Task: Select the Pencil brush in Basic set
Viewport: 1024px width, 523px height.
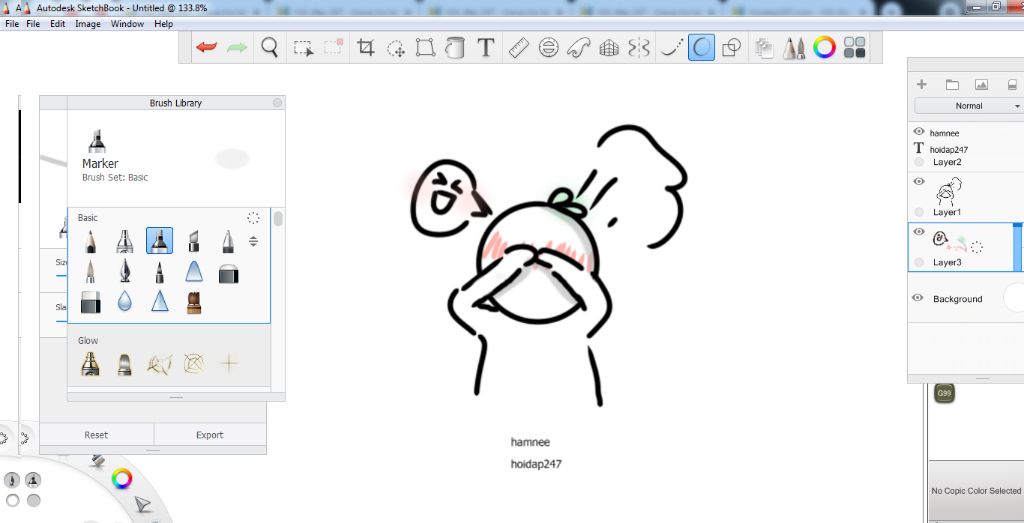Action: (x=89, y=241)
